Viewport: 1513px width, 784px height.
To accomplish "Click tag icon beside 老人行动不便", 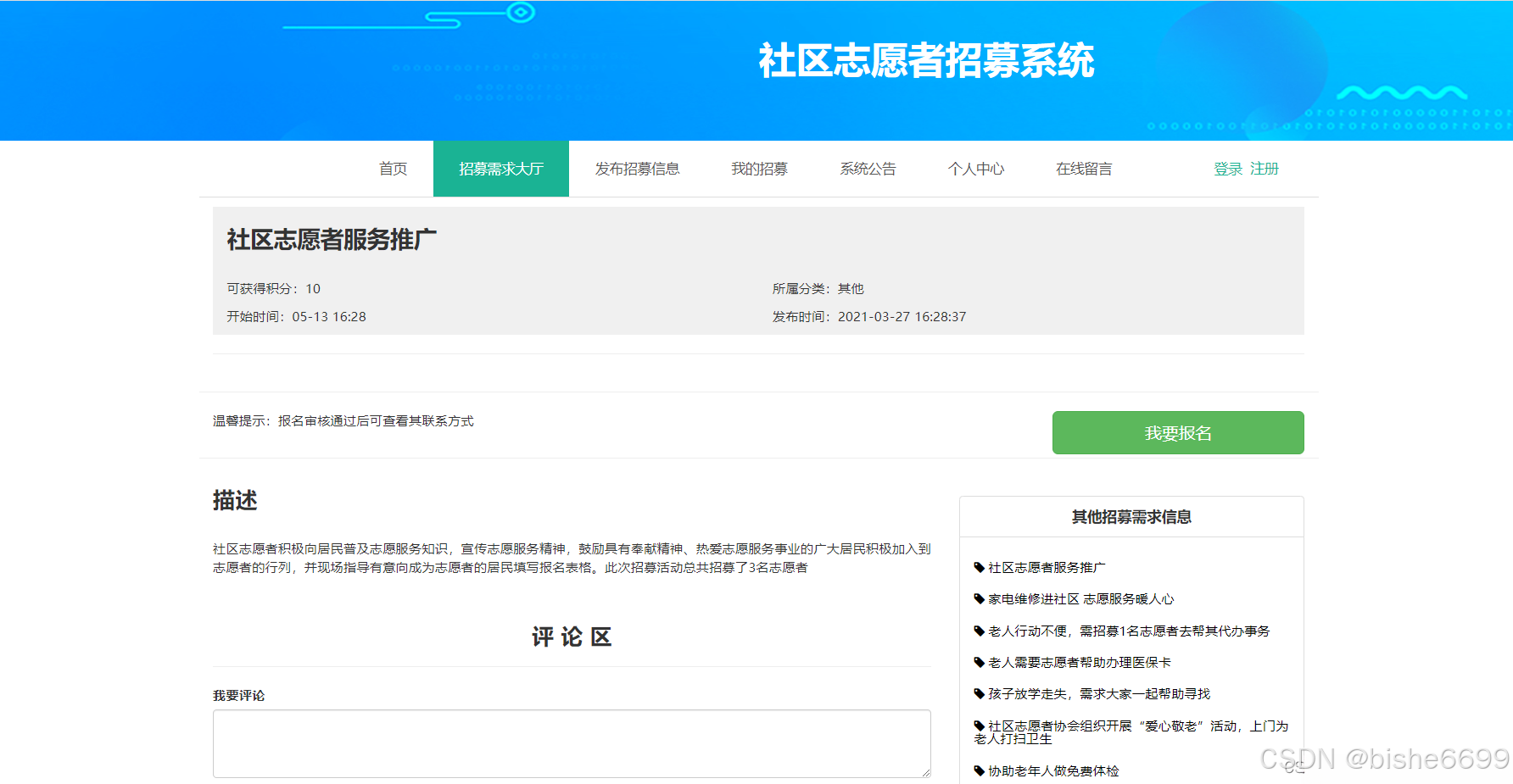I will tap(980, 631).
